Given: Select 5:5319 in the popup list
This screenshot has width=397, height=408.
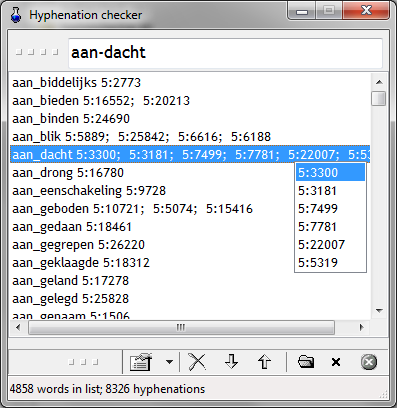Looking at the screenshot, I should pyautogui.click(x=330, y=263).
